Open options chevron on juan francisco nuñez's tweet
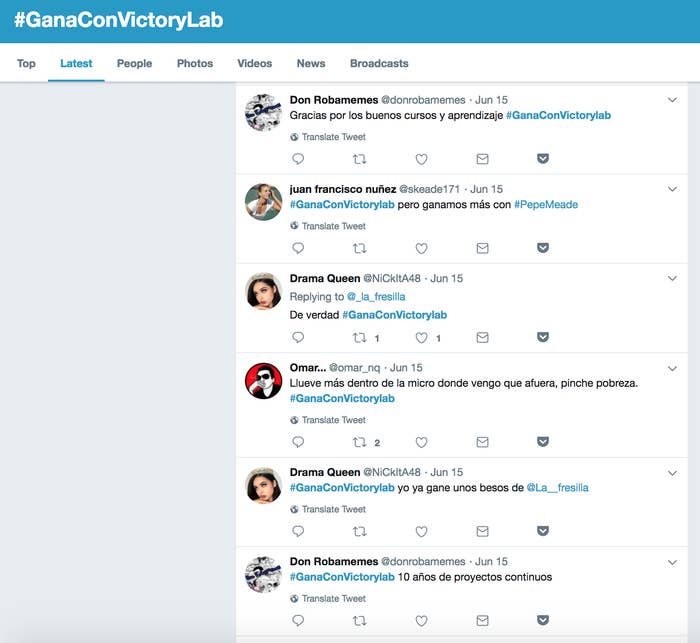700x643 pixels. pyautogui.click(x=672, y=189)
